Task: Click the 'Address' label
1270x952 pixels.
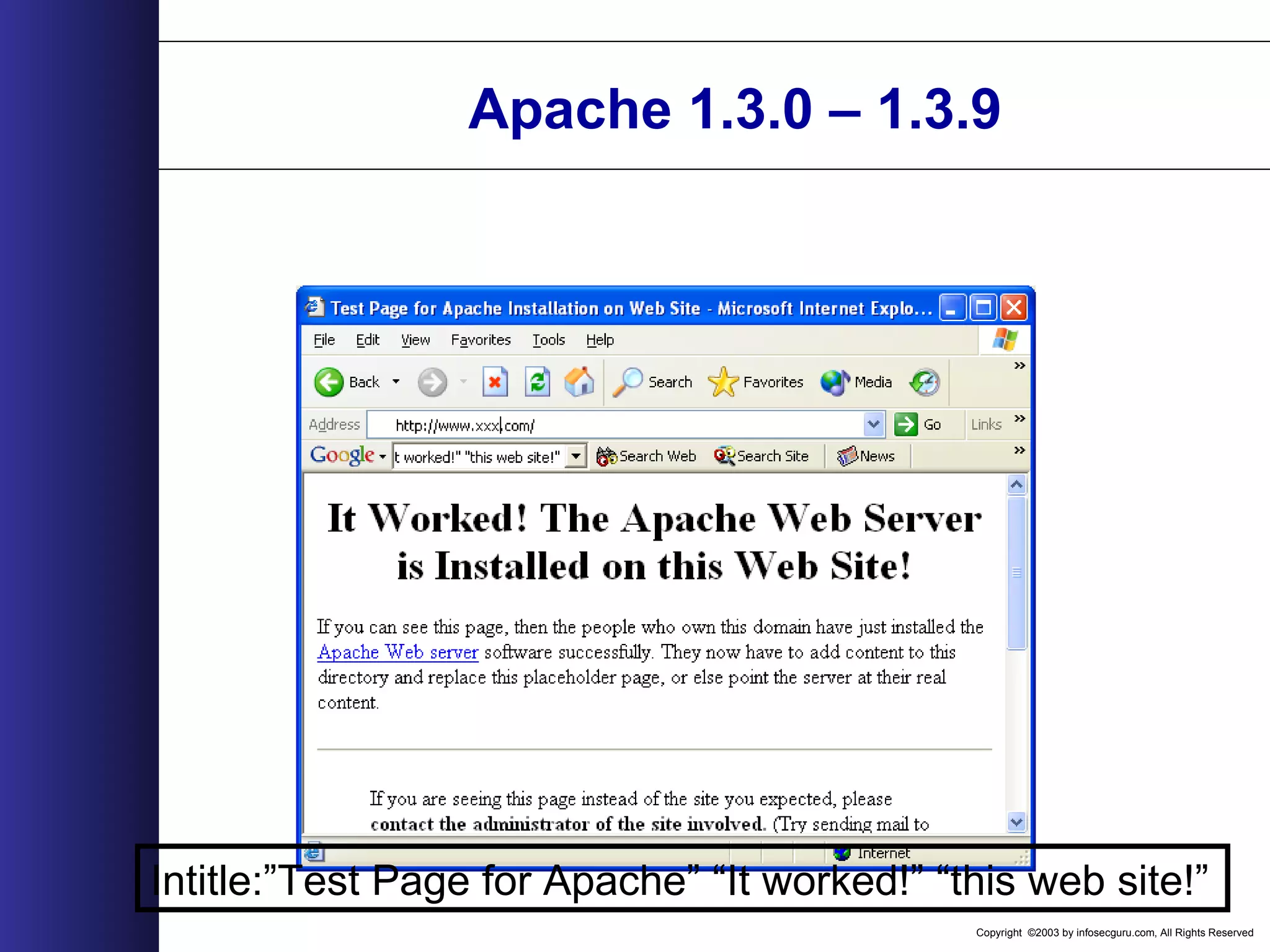Action: [334, 425]
